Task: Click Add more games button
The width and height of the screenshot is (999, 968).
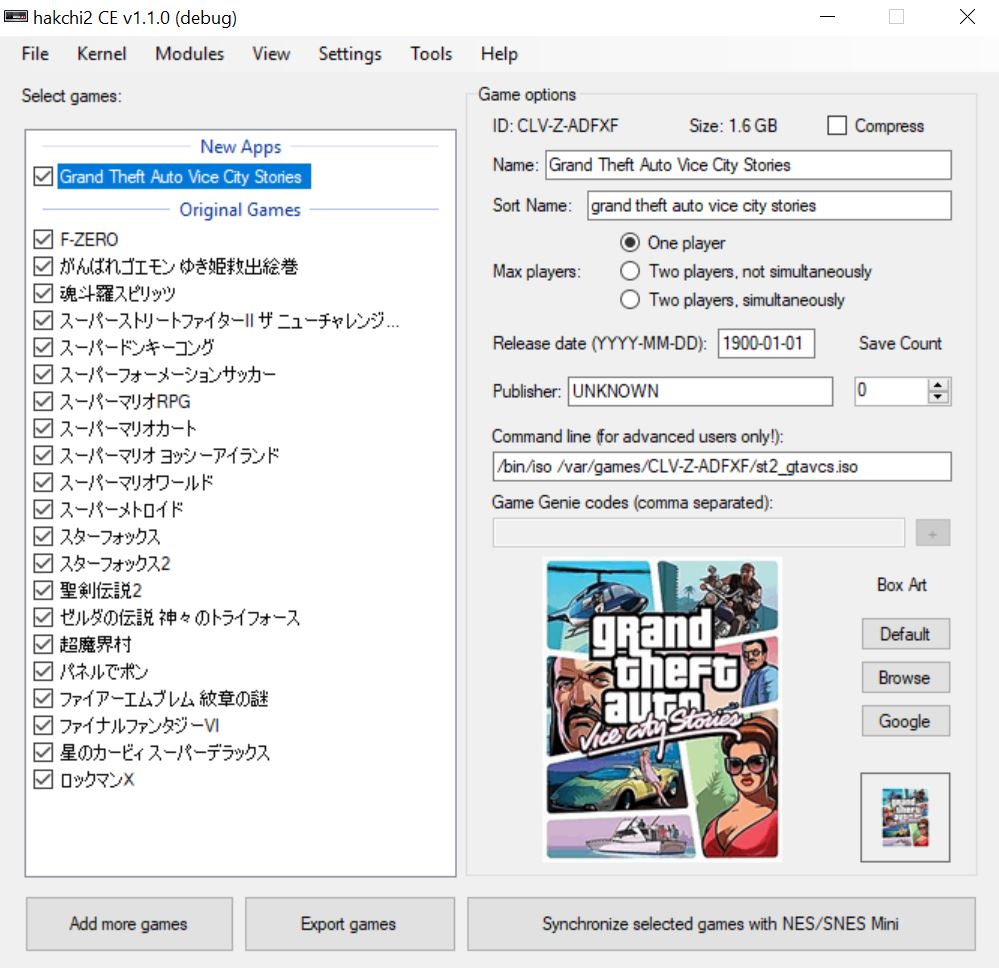Action: (129, 924)
